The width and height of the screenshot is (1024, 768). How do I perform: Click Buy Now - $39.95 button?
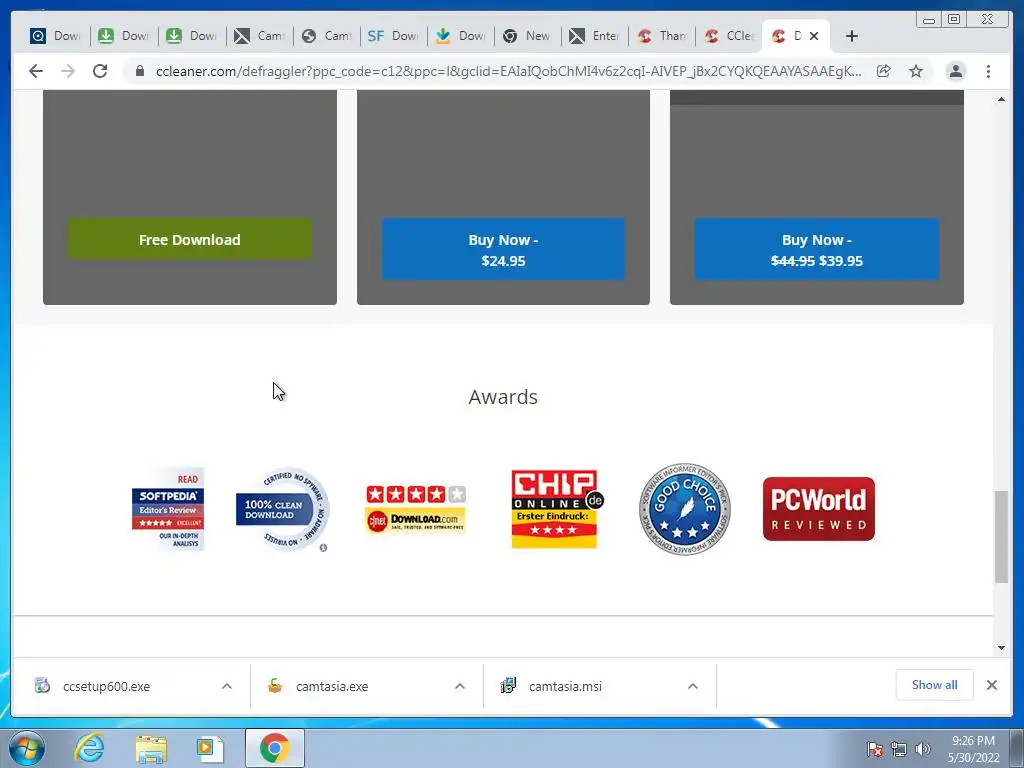(x=816, y=249)
